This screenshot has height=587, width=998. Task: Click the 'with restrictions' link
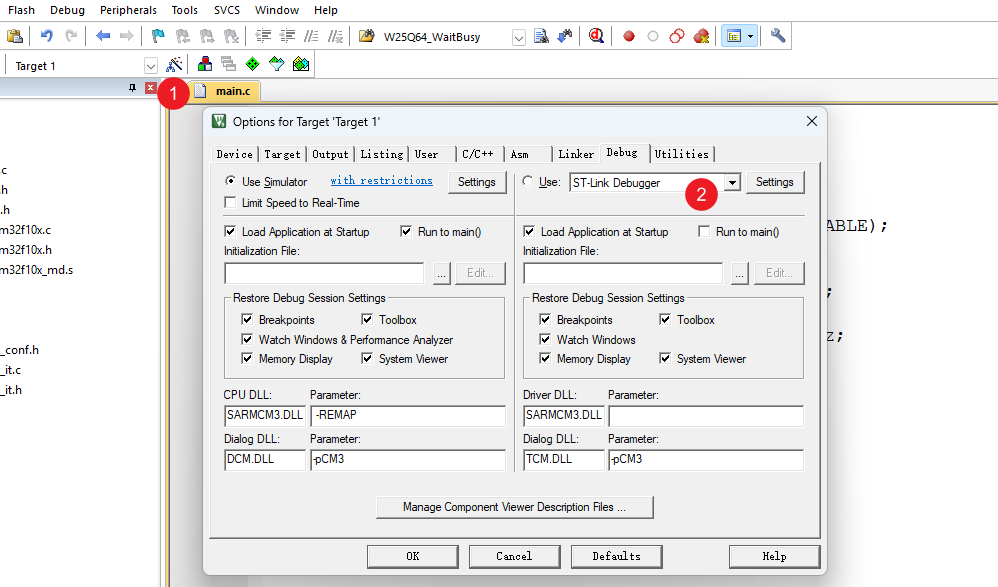click(381, 181)
